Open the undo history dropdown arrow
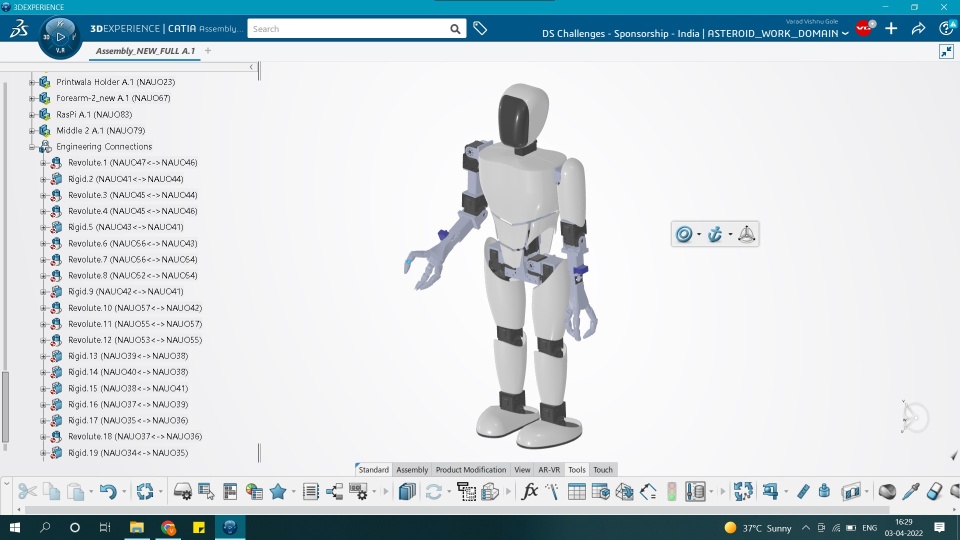 (123, 492)
